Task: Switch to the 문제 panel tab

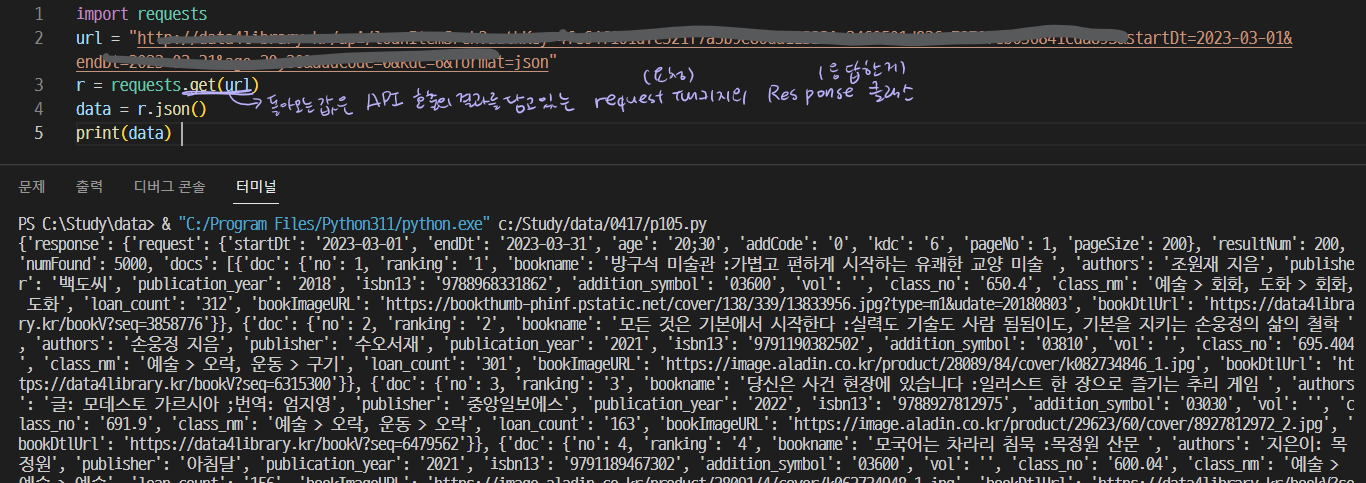Action: 32,186
